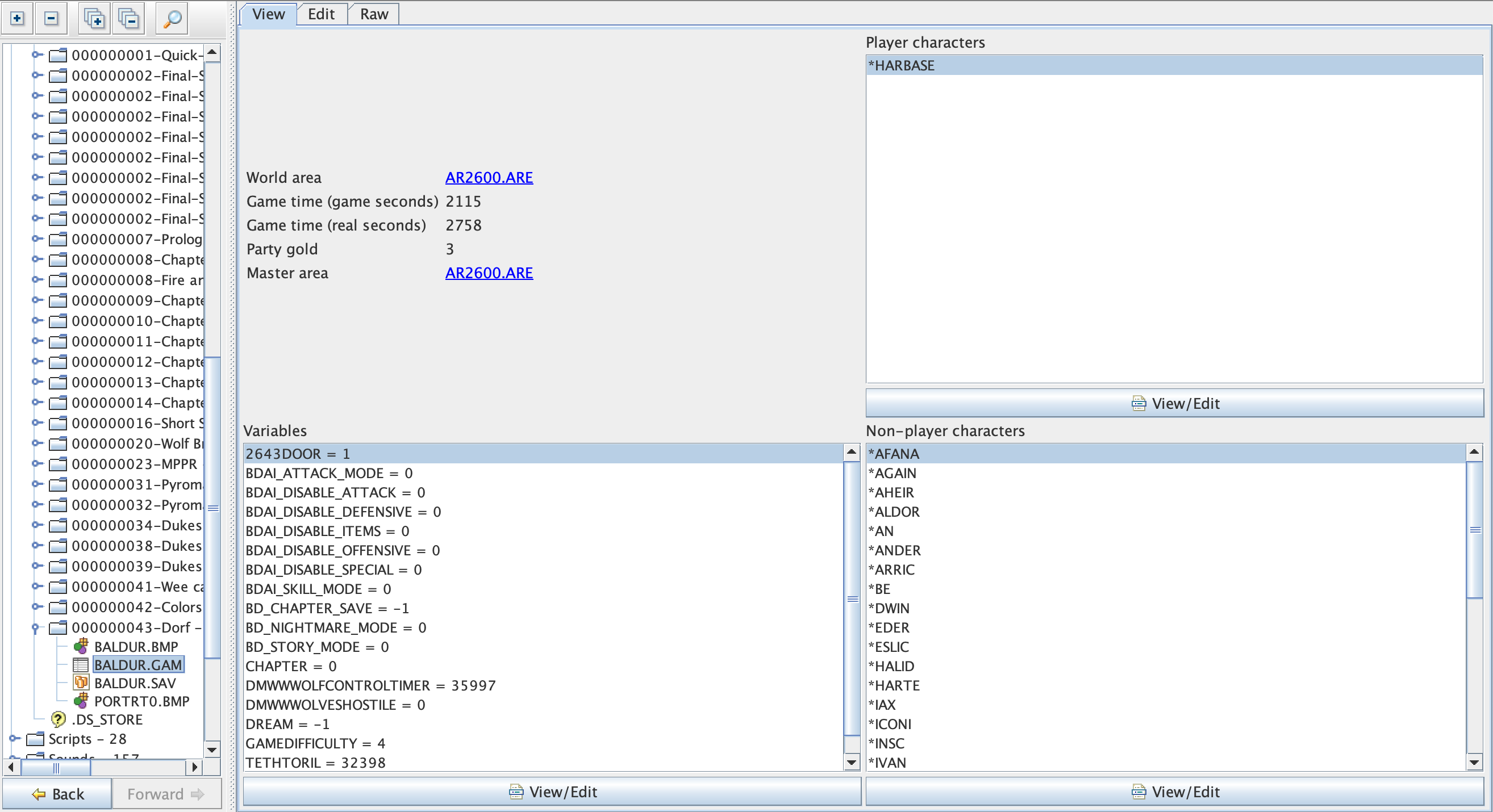This screenshot has height=812, width=1493.
Task: Expand the 000000042-Colors save folder
Action: [x=37, y=606]
